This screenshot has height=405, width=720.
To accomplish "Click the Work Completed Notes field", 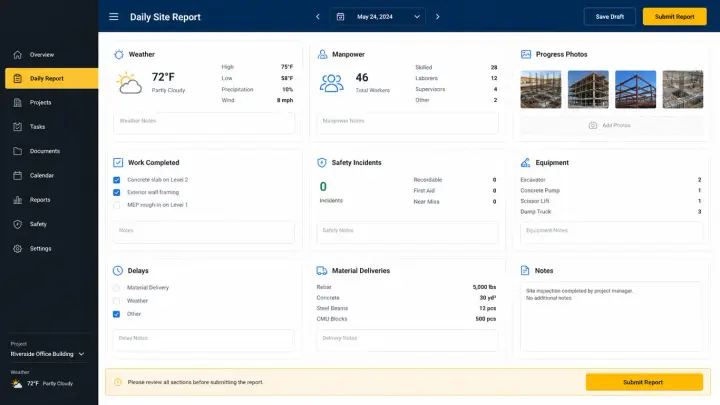I will click(x=204, y=232).
